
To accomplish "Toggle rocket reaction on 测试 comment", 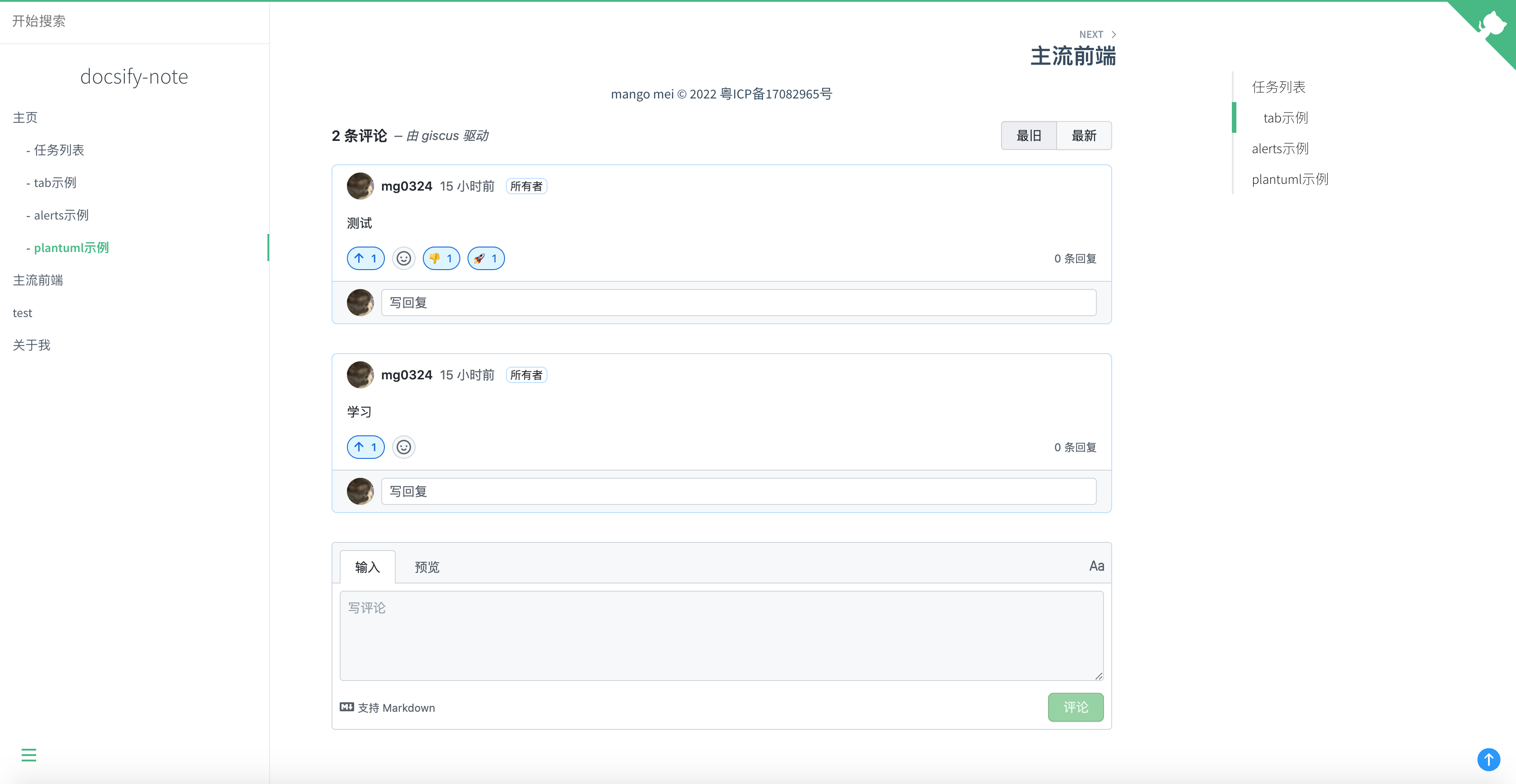I will click(486, 258).
